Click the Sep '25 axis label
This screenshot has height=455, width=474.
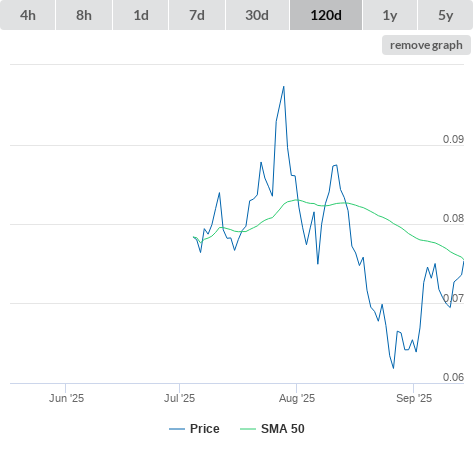pyautogui.click(x=414, y=398)
